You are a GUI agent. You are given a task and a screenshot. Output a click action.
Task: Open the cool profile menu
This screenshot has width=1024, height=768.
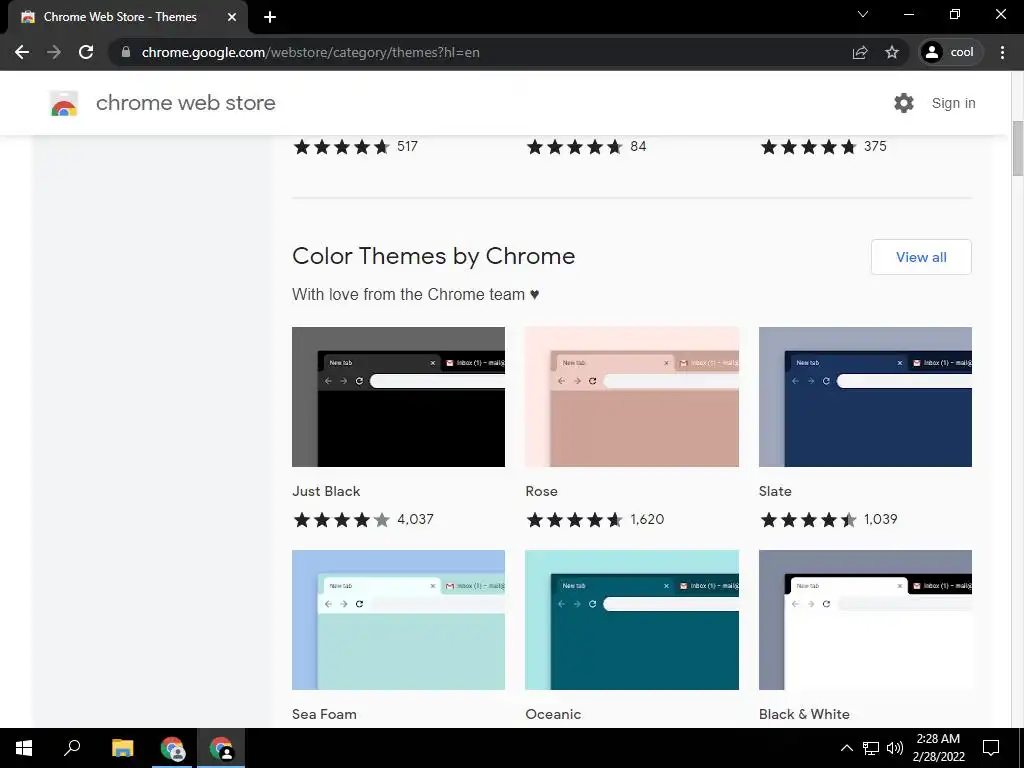[x=950, y=52]
